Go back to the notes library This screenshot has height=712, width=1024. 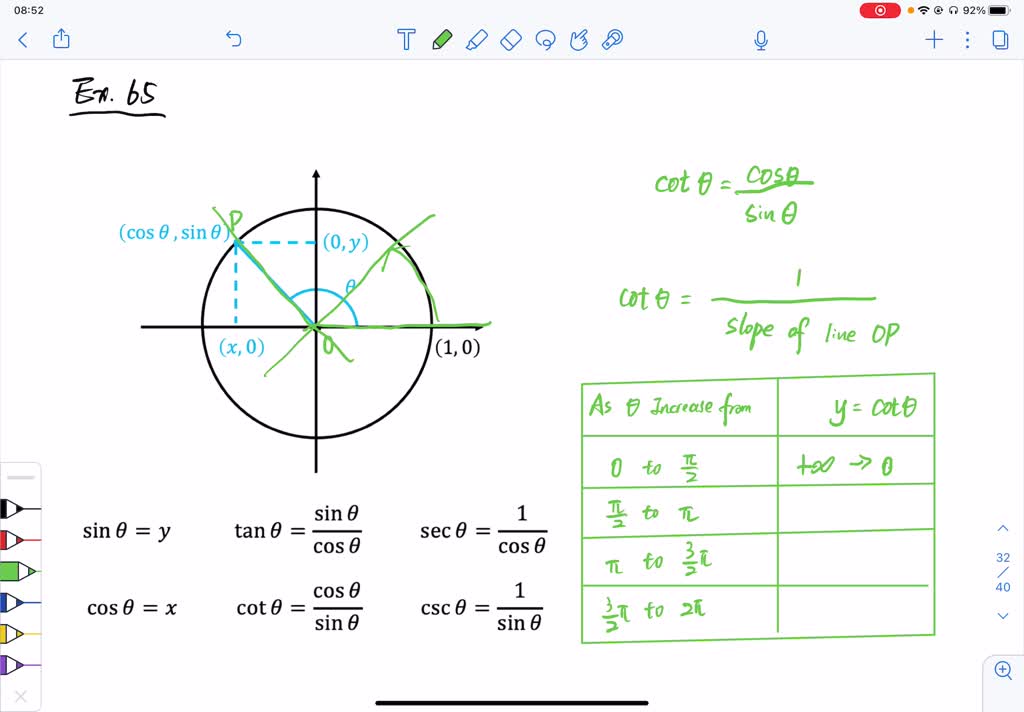click(x=23, y=40)
